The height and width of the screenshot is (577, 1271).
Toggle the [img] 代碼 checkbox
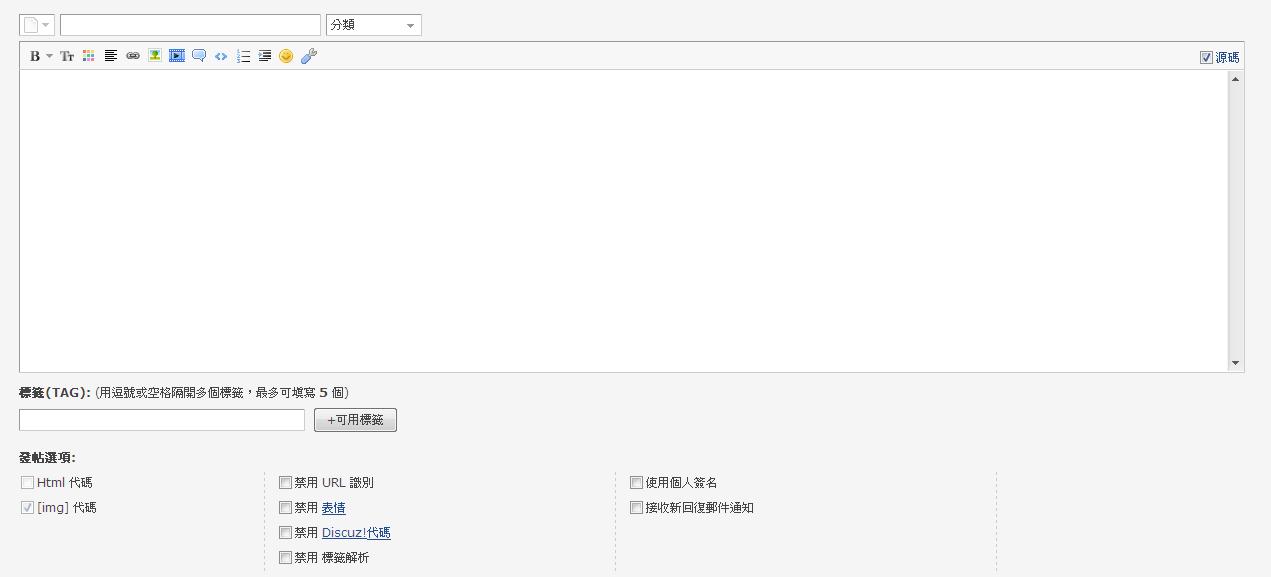click(x=27, y=507)
